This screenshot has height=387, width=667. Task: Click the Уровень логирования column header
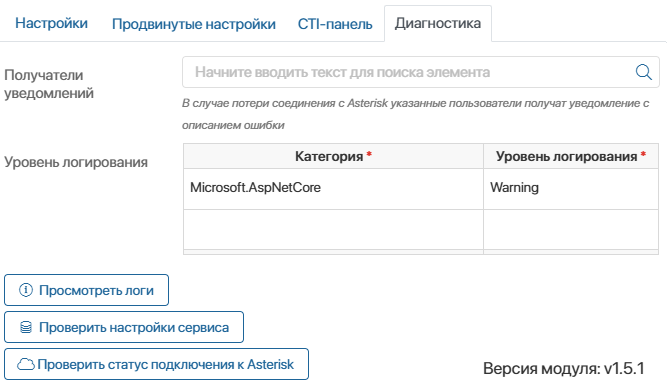[x=571, y=156]
